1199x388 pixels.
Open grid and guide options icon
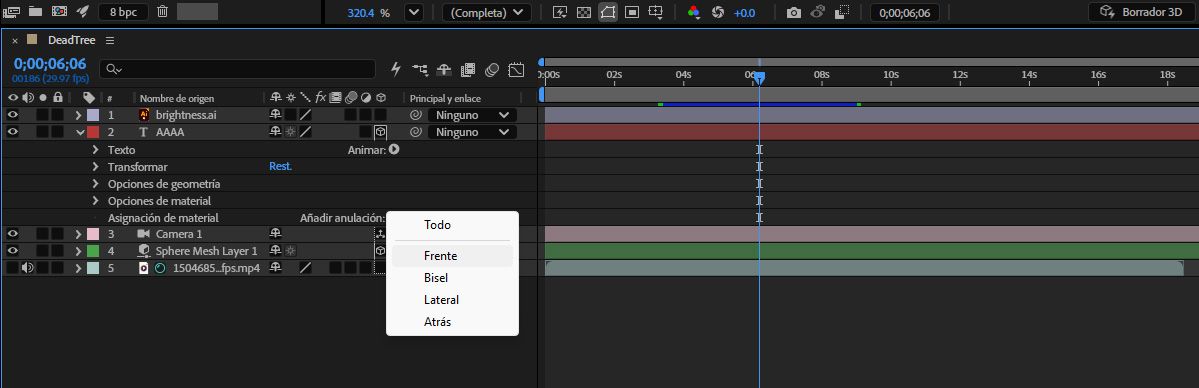[655, 13]
